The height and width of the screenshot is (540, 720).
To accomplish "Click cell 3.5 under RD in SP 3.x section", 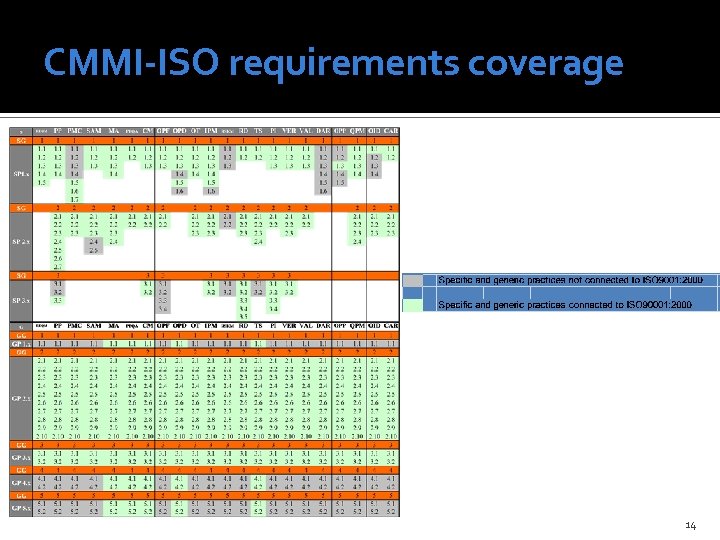I will coord(243,317).
